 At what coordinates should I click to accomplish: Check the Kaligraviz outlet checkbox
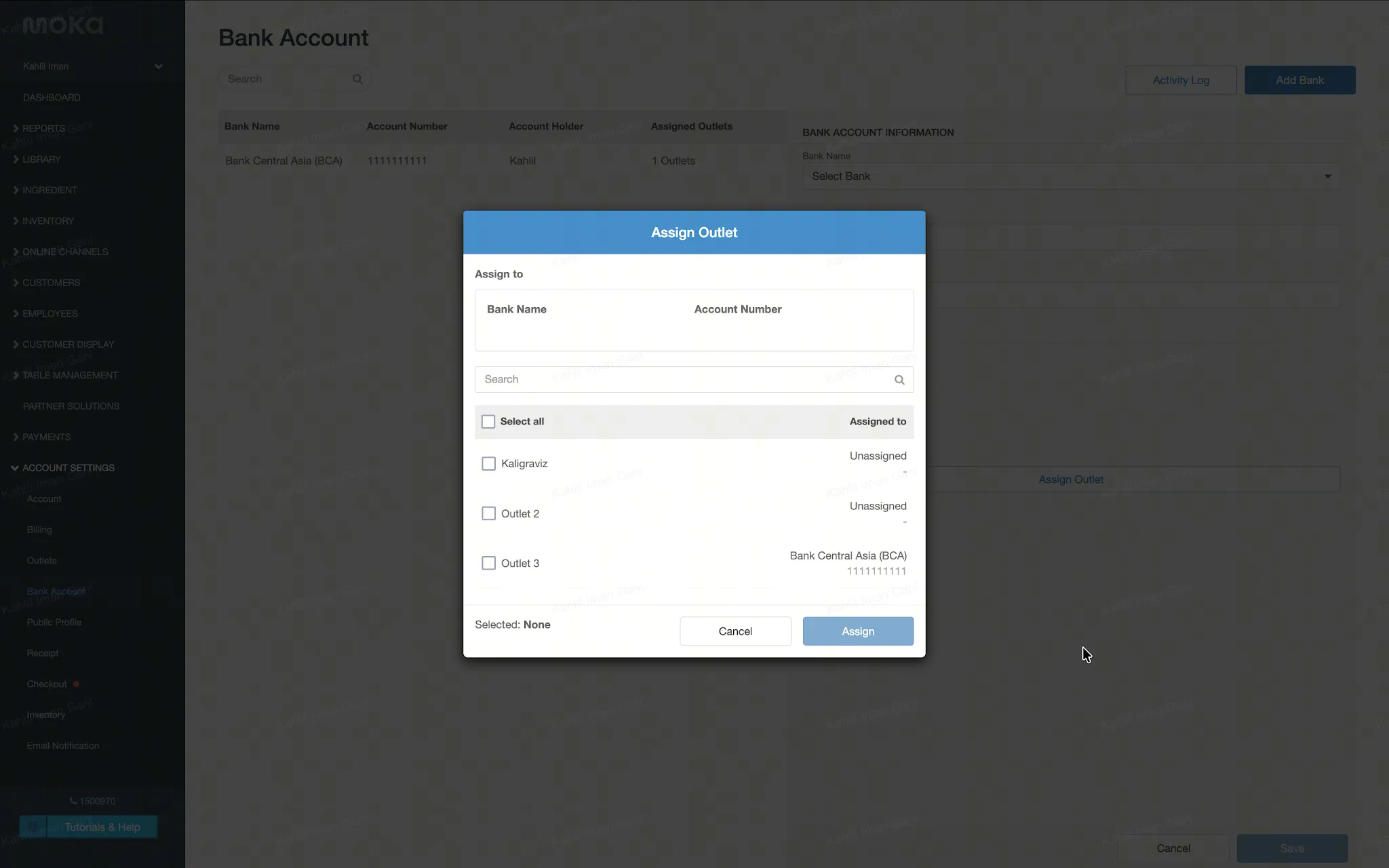click(x=488, y=464)
